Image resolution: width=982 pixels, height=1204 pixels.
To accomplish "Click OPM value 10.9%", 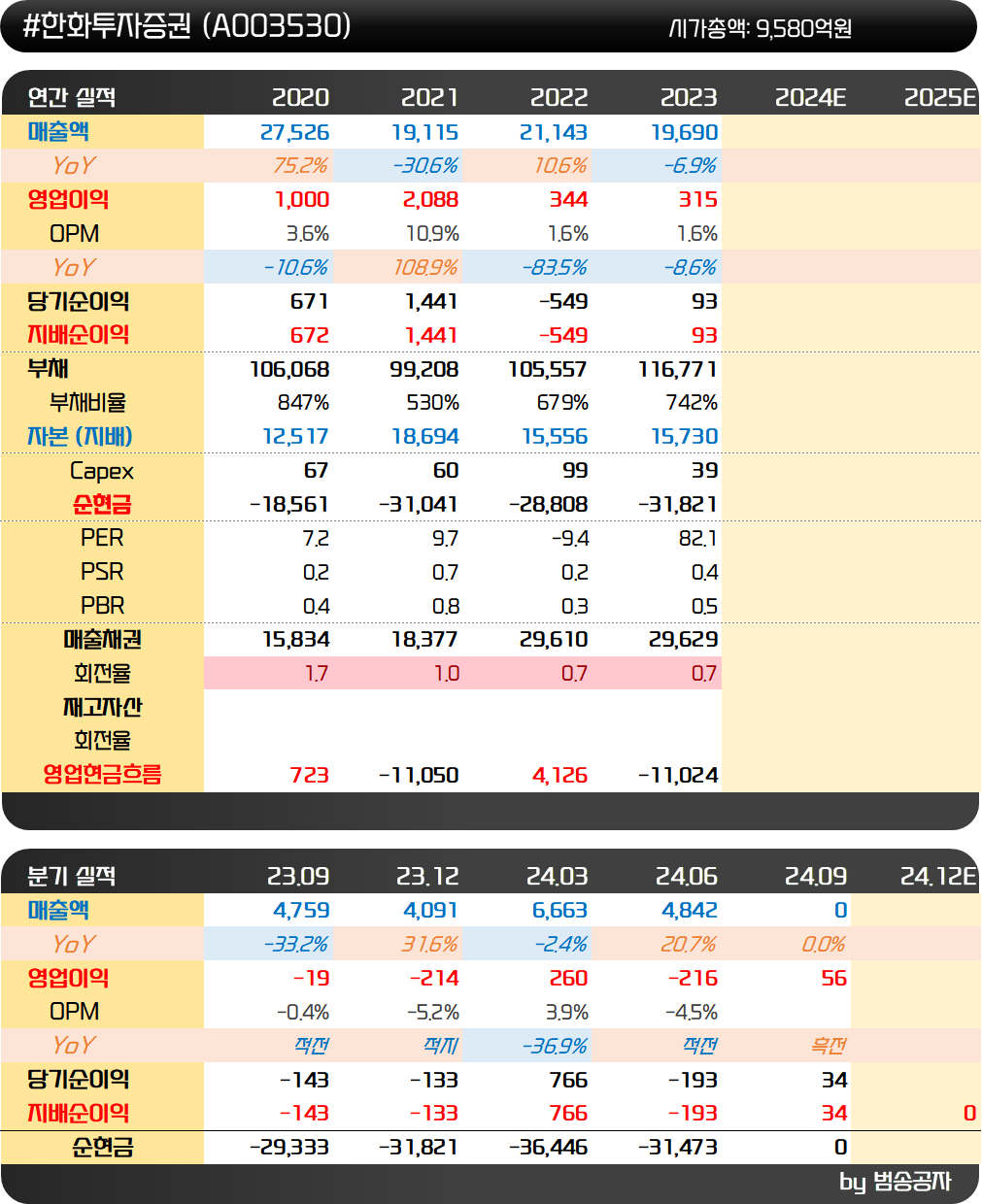I will pyautogui.click(x=432, y=233).
